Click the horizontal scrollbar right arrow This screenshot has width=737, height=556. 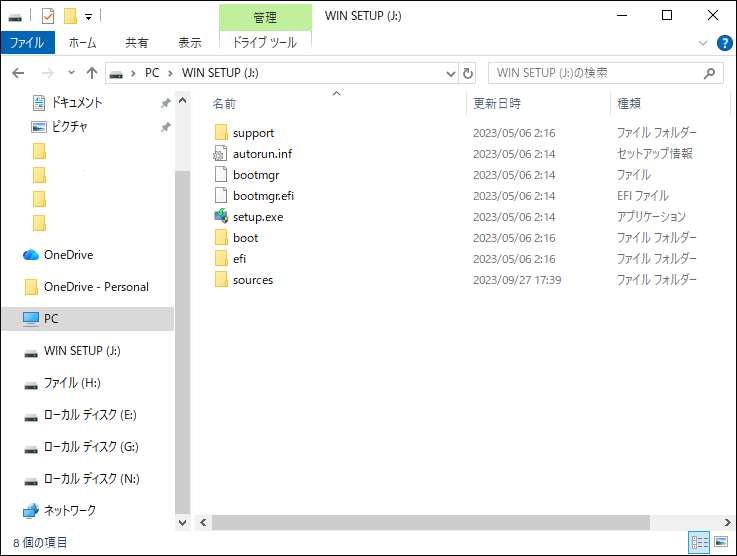click(728, 523)
